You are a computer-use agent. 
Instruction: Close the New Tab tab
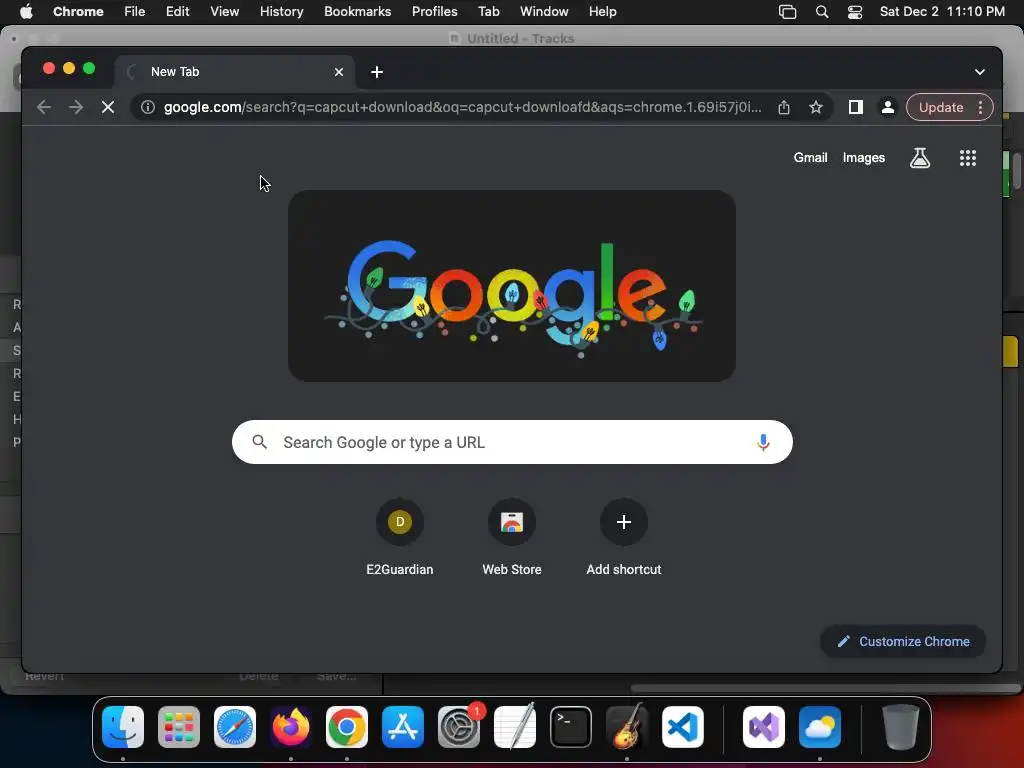[x=339, y=72]
